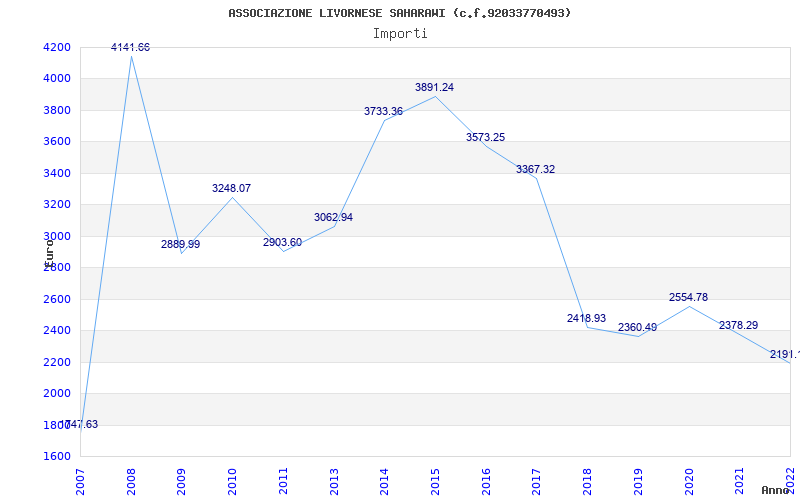
Task: Click the 2400 y-axis tick label
Action: (57, 331)
